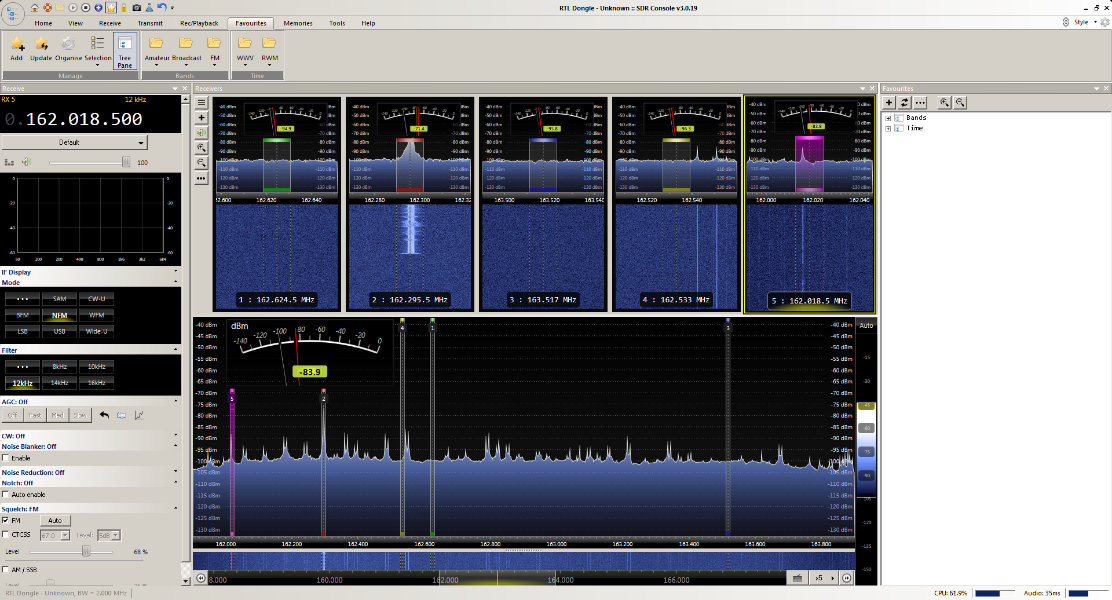Click the Add favourite star icon
Viewport: 1112px width, 600px height.
(x=17, y=45)
